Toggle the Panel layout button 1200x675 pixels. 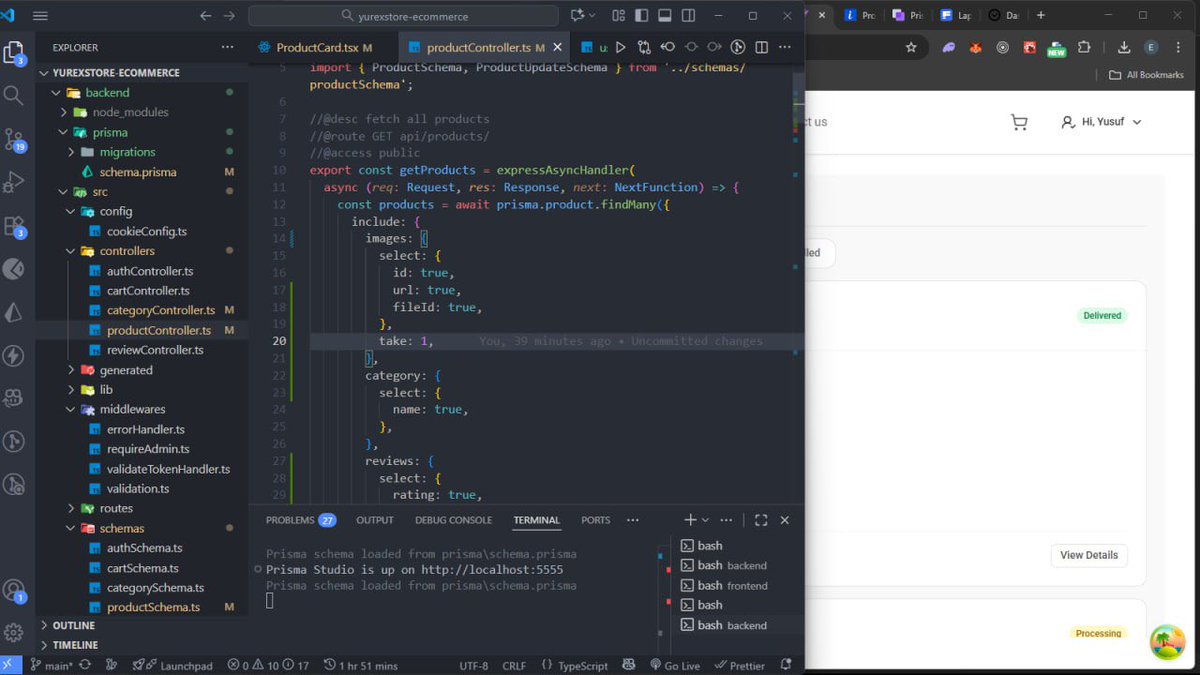point(665,16)
